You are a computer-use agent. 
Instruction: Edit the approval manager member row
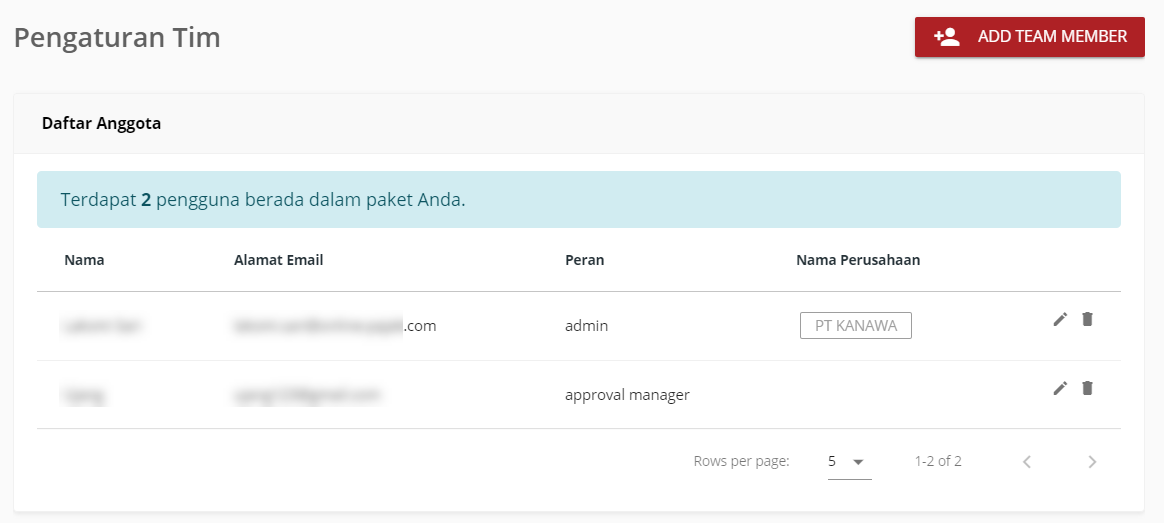(x=1060, y=388)
